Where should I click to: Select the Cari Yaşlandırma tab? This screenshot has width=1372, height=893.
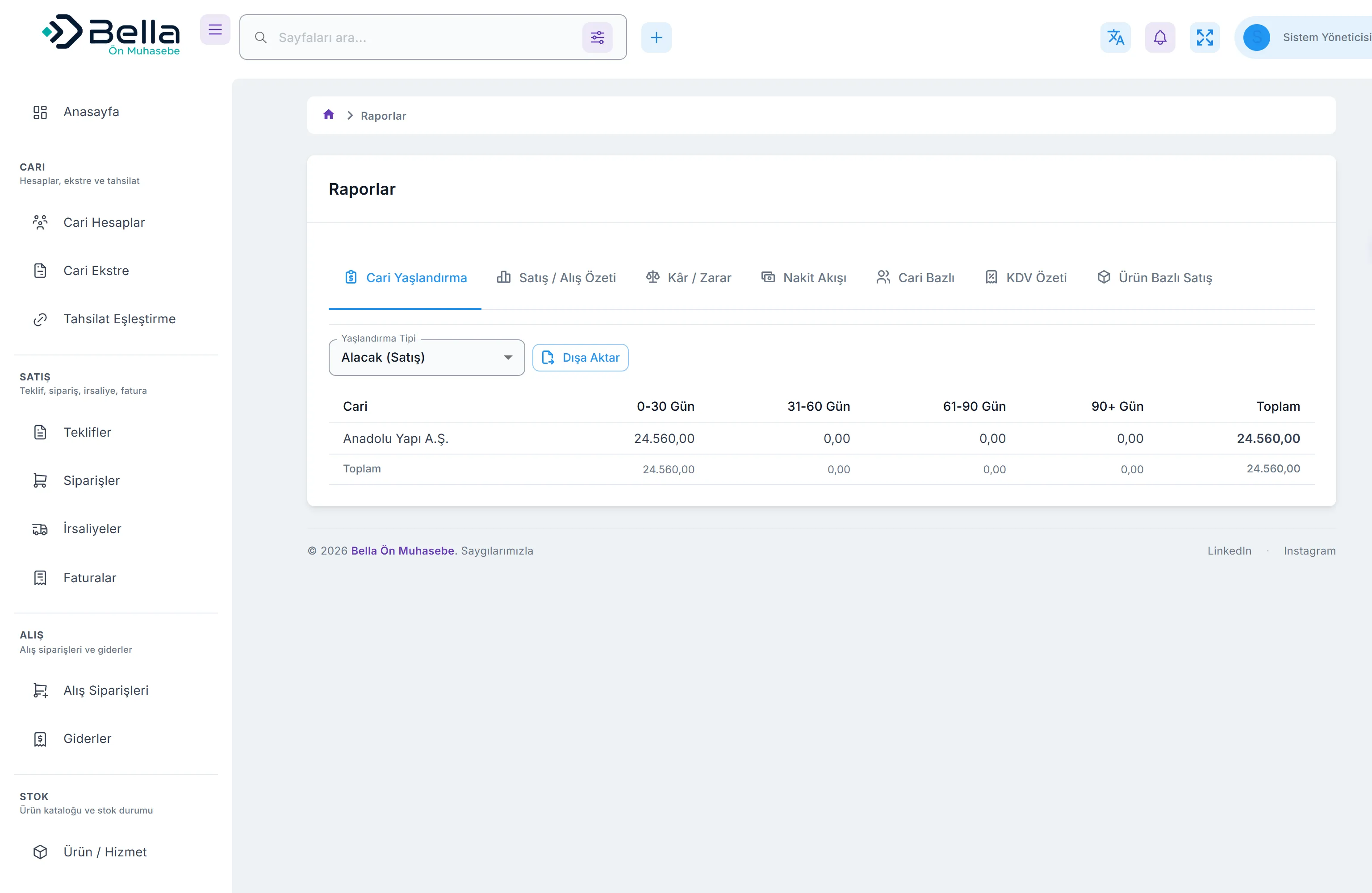pyautogui.click(x=405, y=278)
